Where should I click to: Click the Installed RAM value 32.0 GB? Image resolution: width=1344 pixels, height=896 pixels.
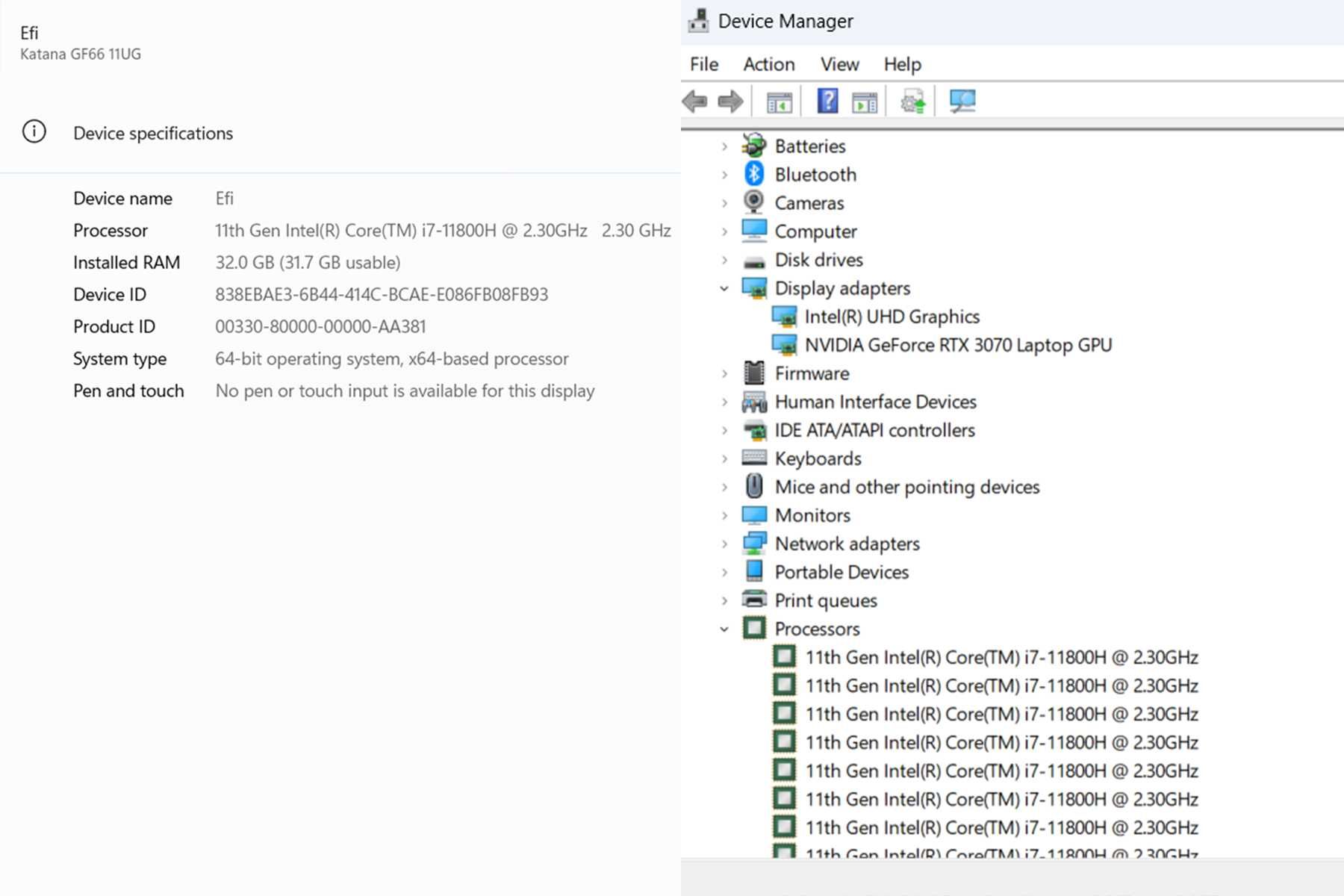tap(308, 262)
